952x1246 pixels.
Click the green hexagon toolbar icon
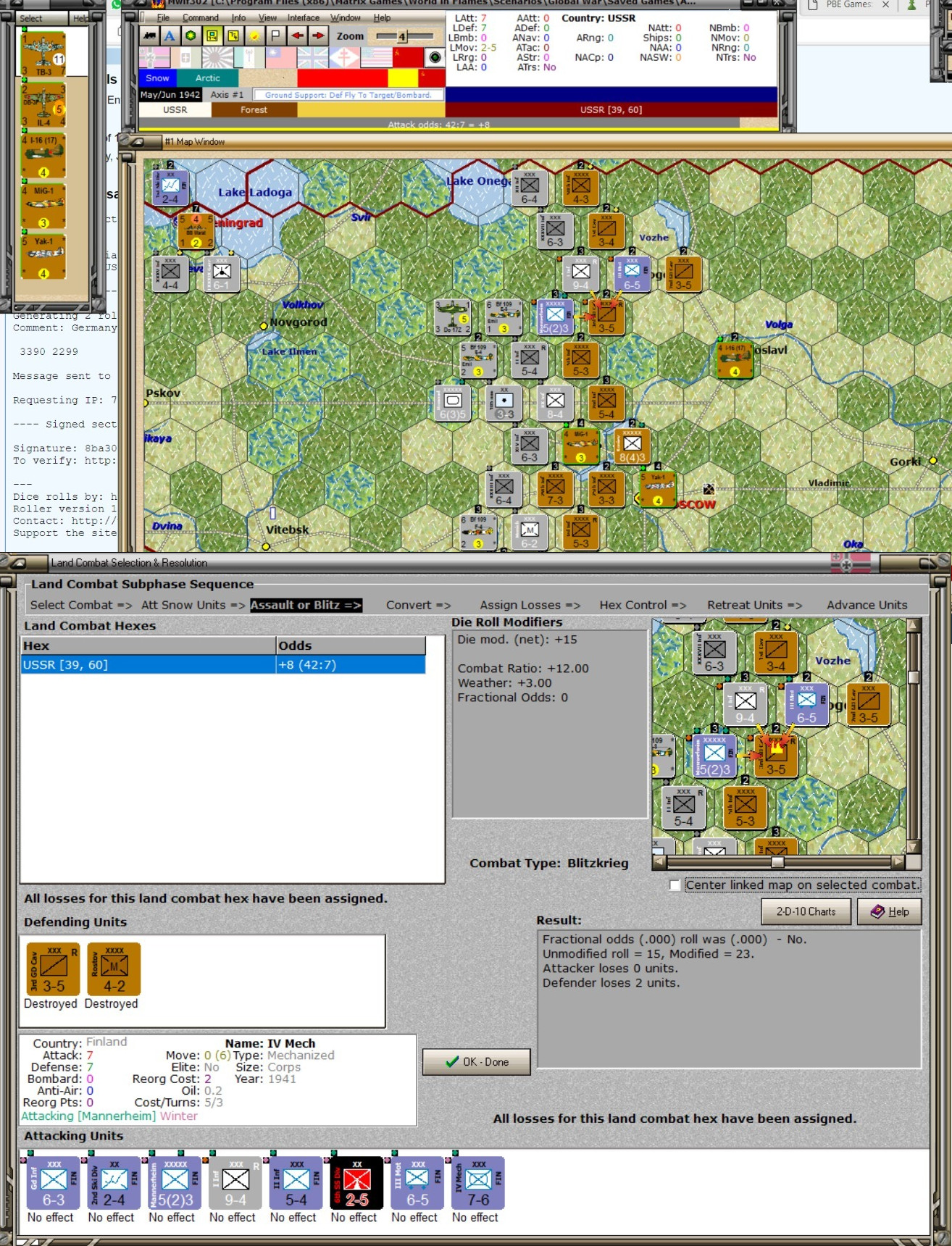pyautogui.click(x=191, y=35)
